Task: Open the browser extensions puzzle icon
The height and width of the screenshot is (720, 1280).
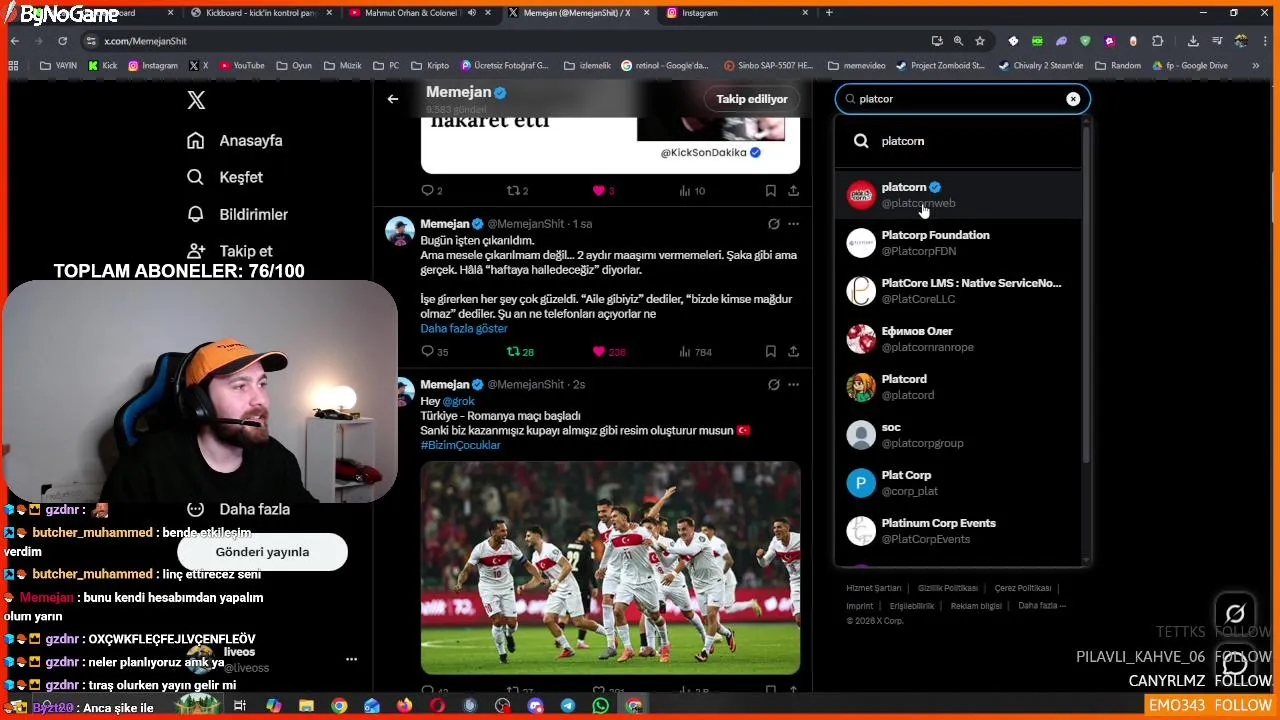Action: [x=1157, y=41]
